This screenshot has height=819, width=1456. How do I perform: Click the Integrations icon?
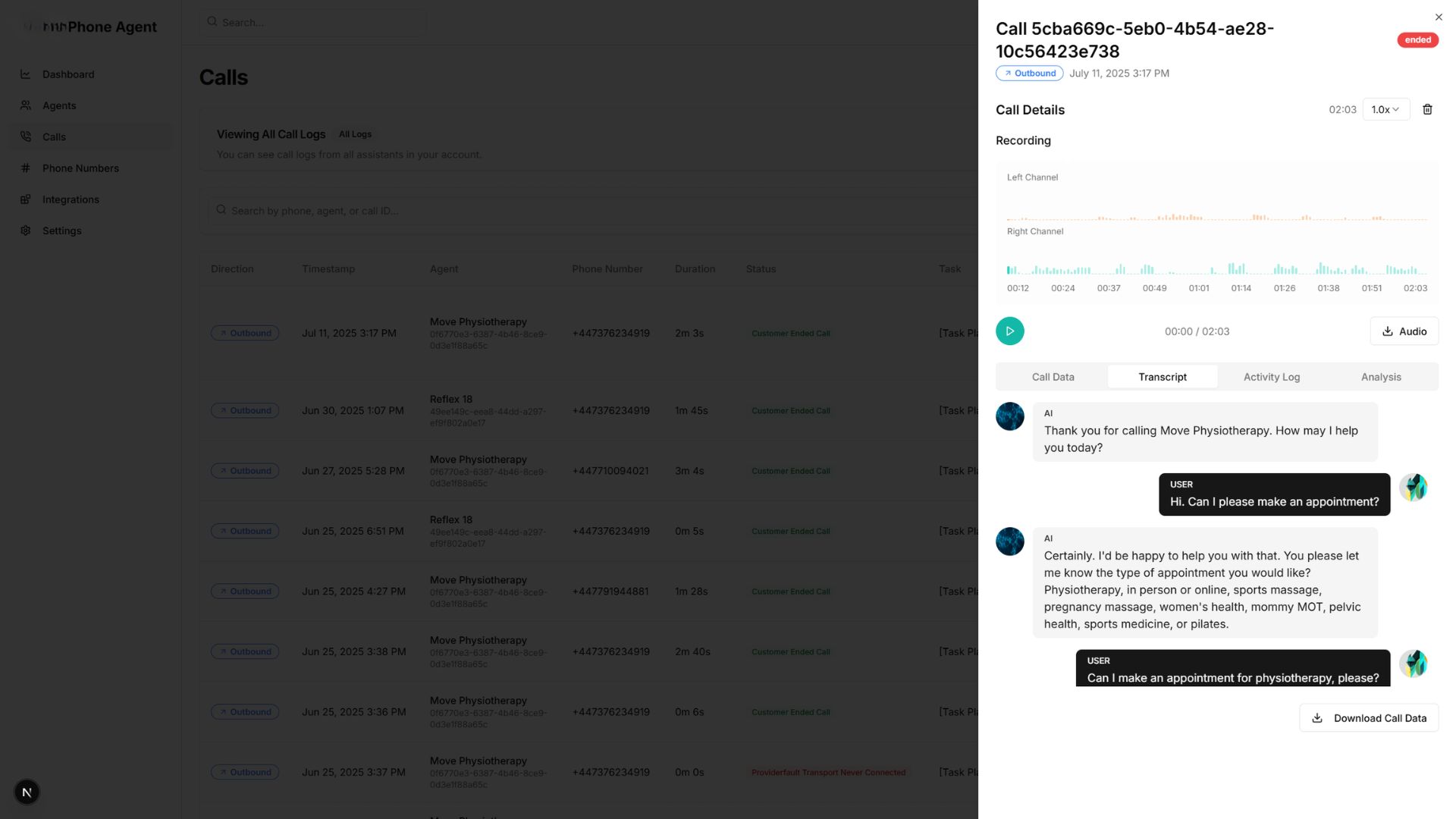point(26,199)
